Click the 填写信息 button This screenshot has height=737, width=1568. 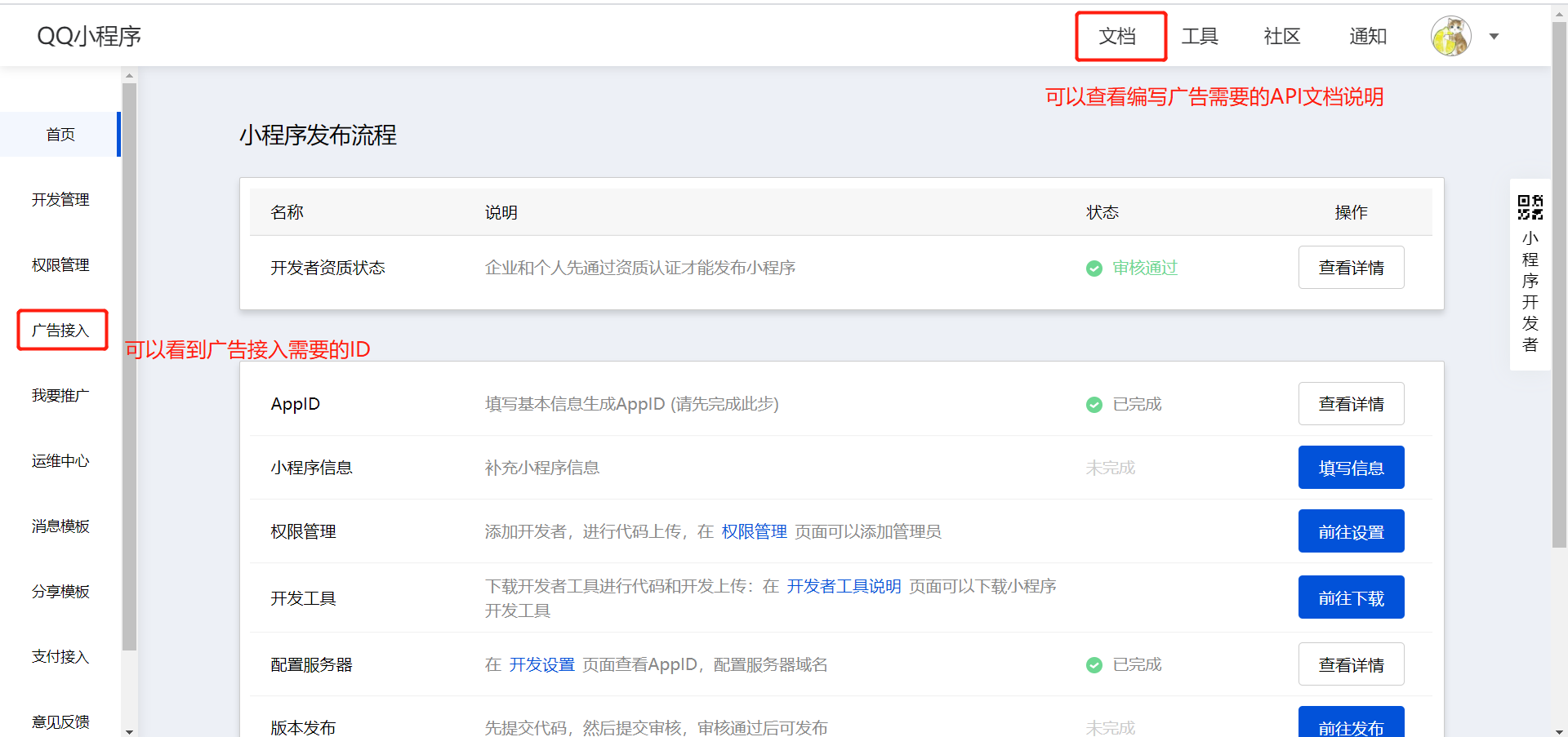click(x=1351, y=468)
